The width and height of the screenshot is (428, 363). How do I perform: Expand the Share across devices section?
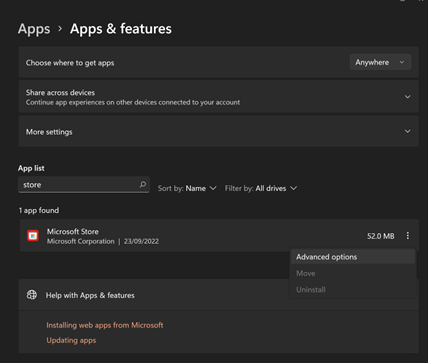(x=407, y=97)
